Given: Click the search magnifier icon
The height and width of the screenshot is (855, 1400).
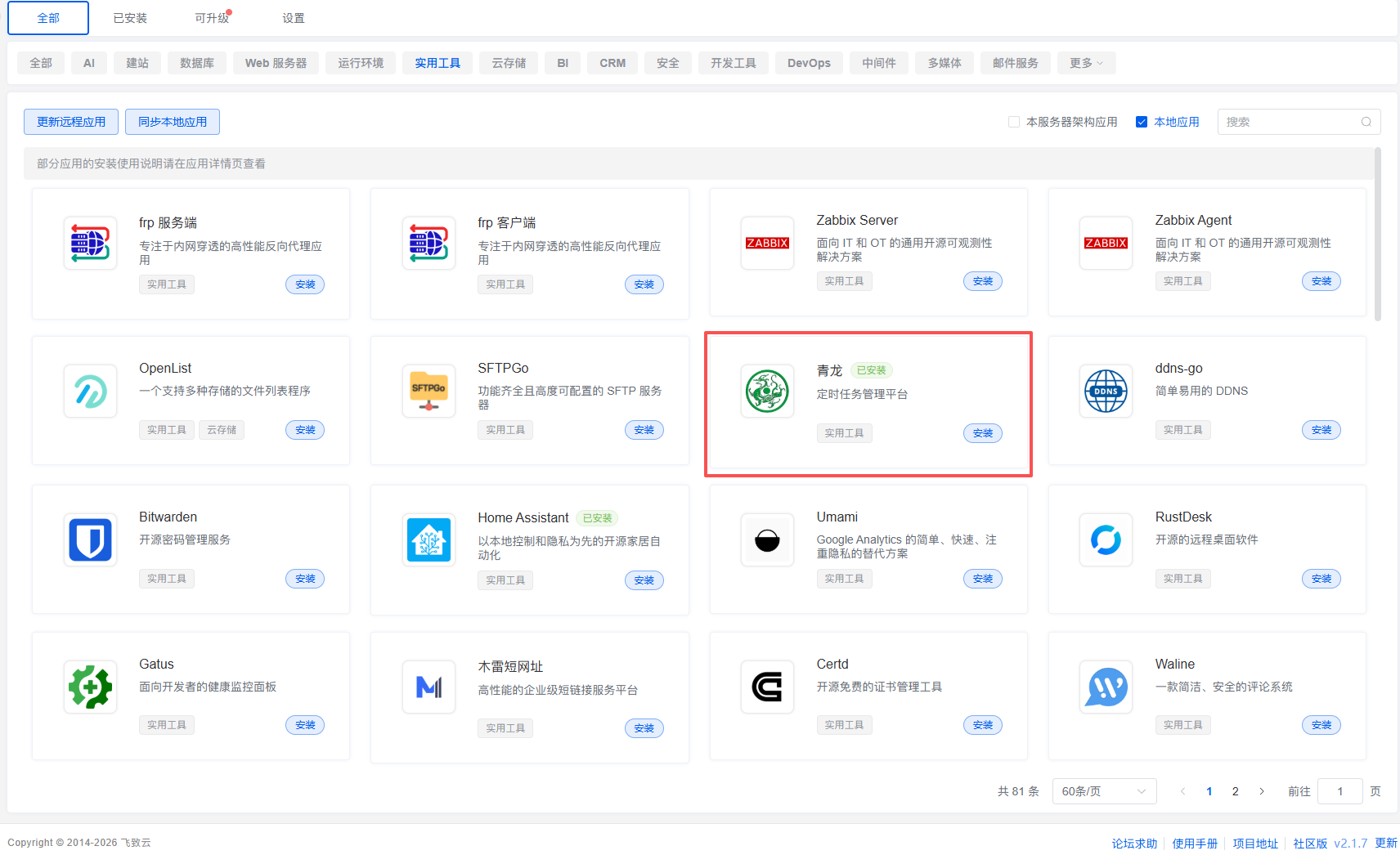Looking at the screenshot, I should pos(1366,122).
